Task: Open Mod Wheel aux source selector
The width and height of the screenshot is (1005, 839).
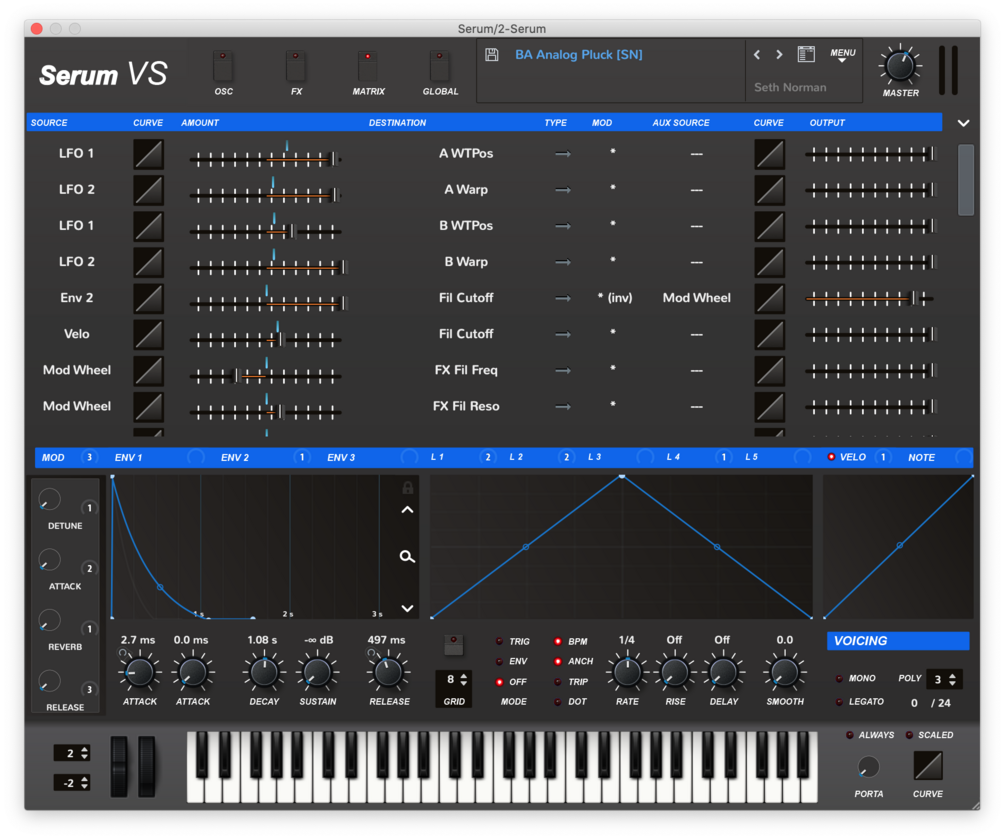Action: (x=697, y=298)
